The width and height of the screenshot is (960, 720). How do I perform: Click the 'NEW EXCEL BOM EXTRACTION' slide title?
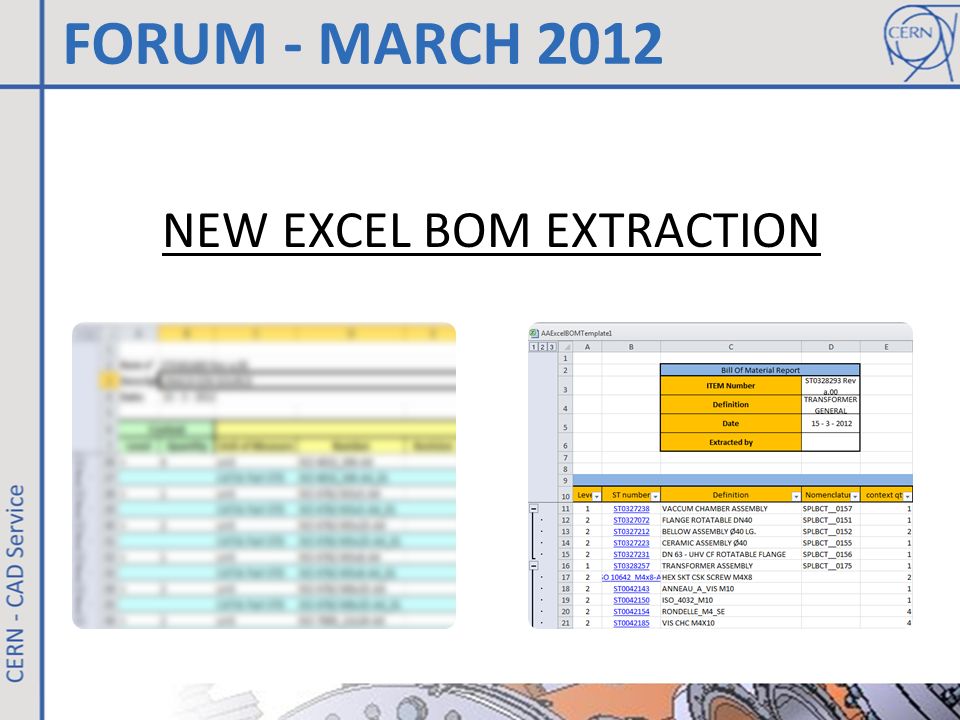491,231
